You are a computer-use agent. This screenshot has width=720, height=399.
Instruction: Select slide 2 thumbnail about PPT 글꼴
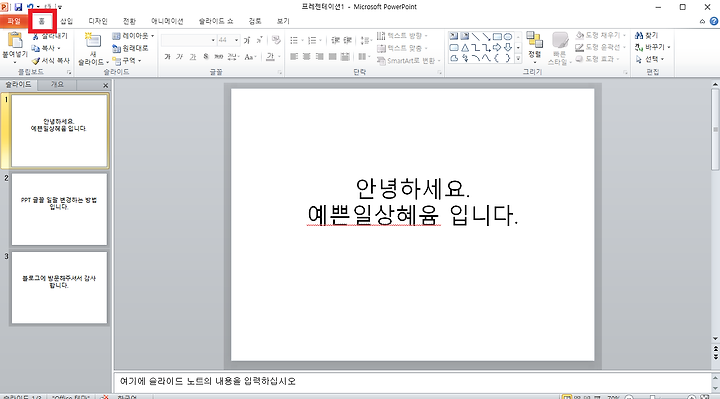59,209
